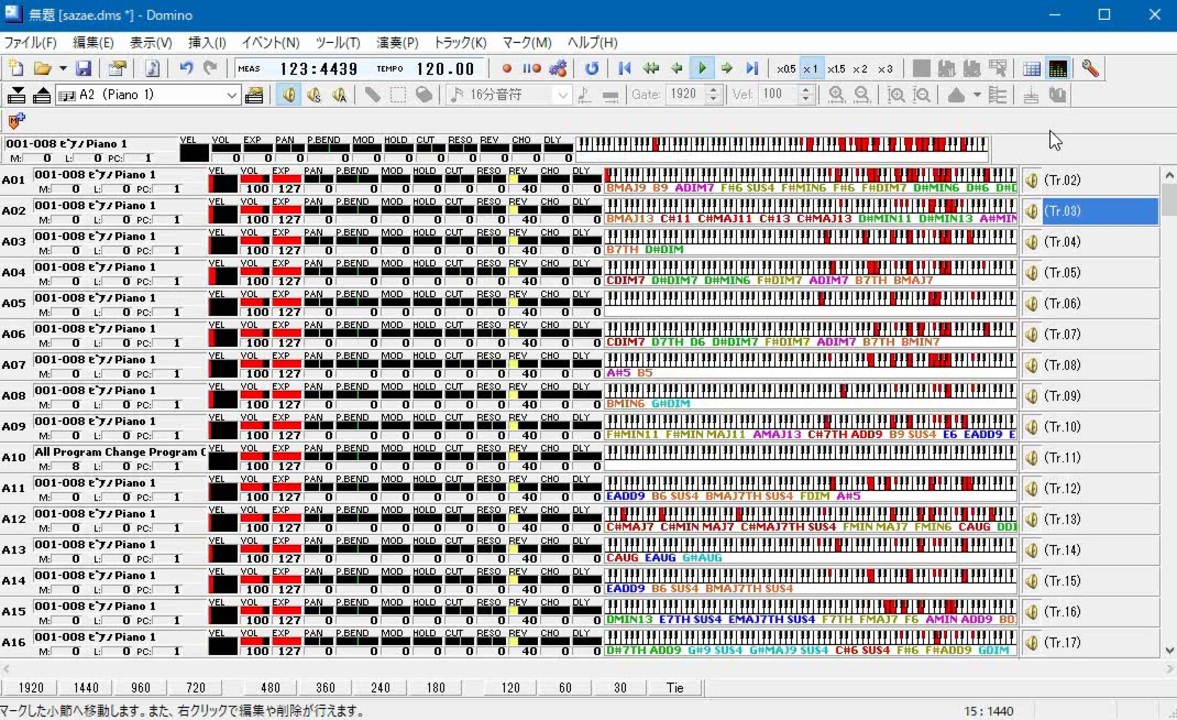Mute track (Tr.13) with its speaker icon

coord(1031,519)
